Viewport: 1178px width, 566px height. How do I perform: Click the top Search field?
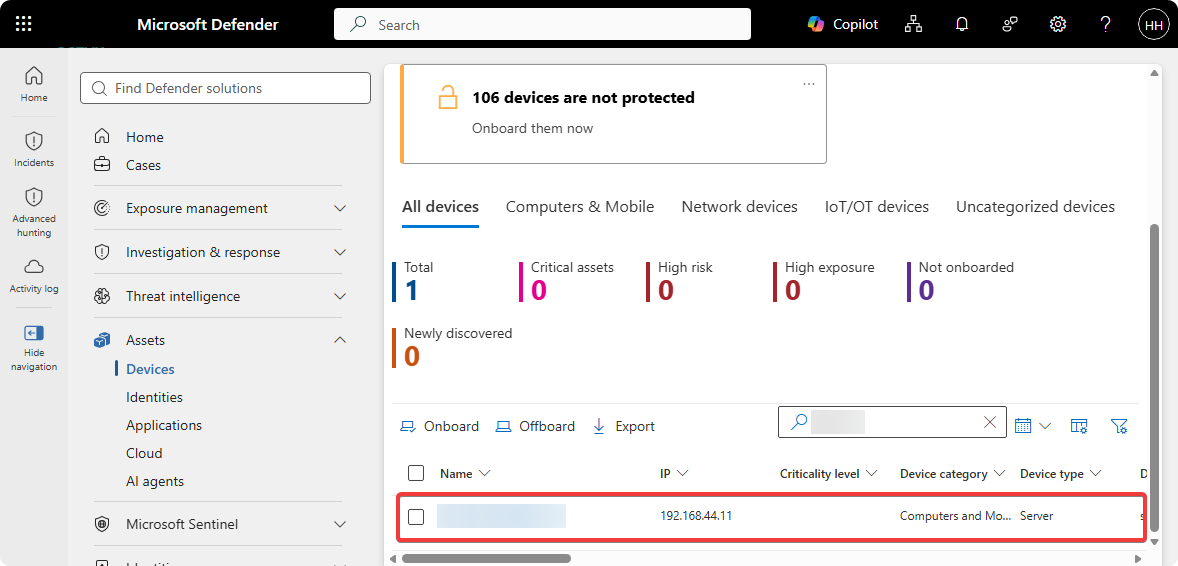point(542,25)
